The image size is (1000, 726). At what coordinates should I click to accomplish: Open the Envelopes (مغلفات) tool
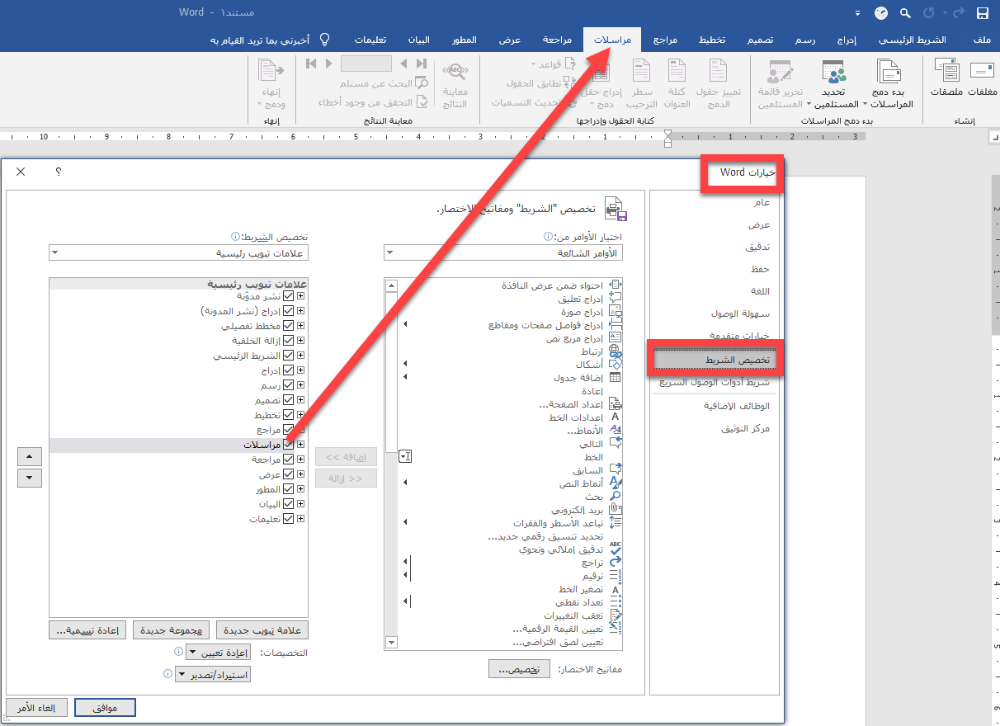click(x=982, y=78)
